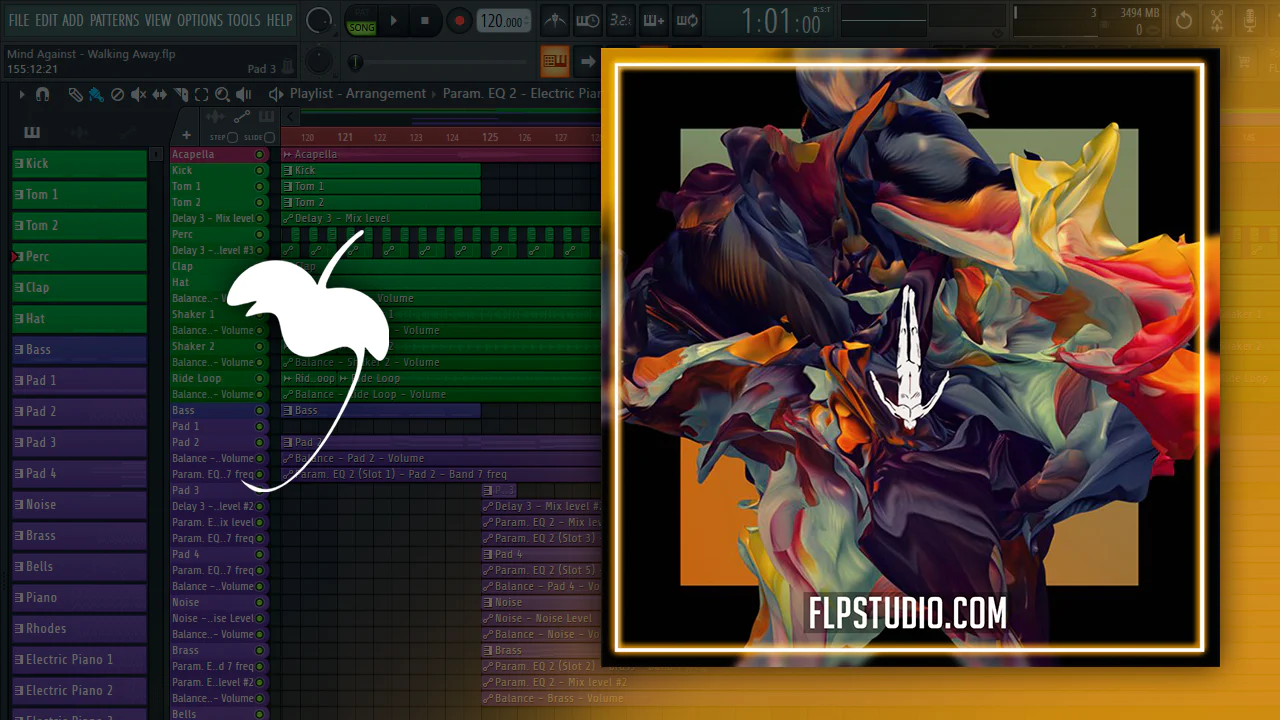The image size is (1280, 720).
Task: Mute the Perc track
Action: click(x=260, y=235)
